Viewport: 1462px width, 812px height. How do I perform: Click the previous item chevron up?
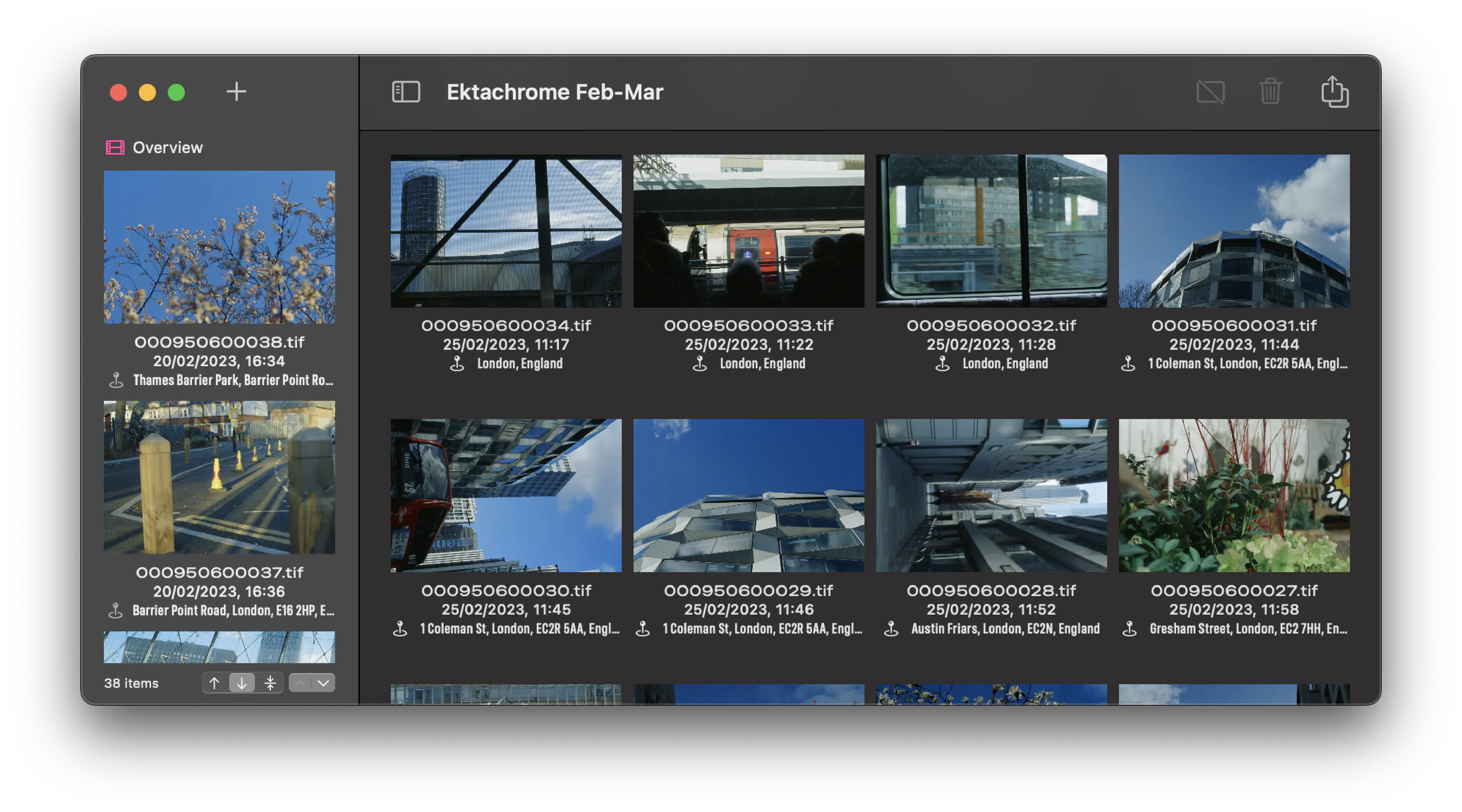pos(300,683)
